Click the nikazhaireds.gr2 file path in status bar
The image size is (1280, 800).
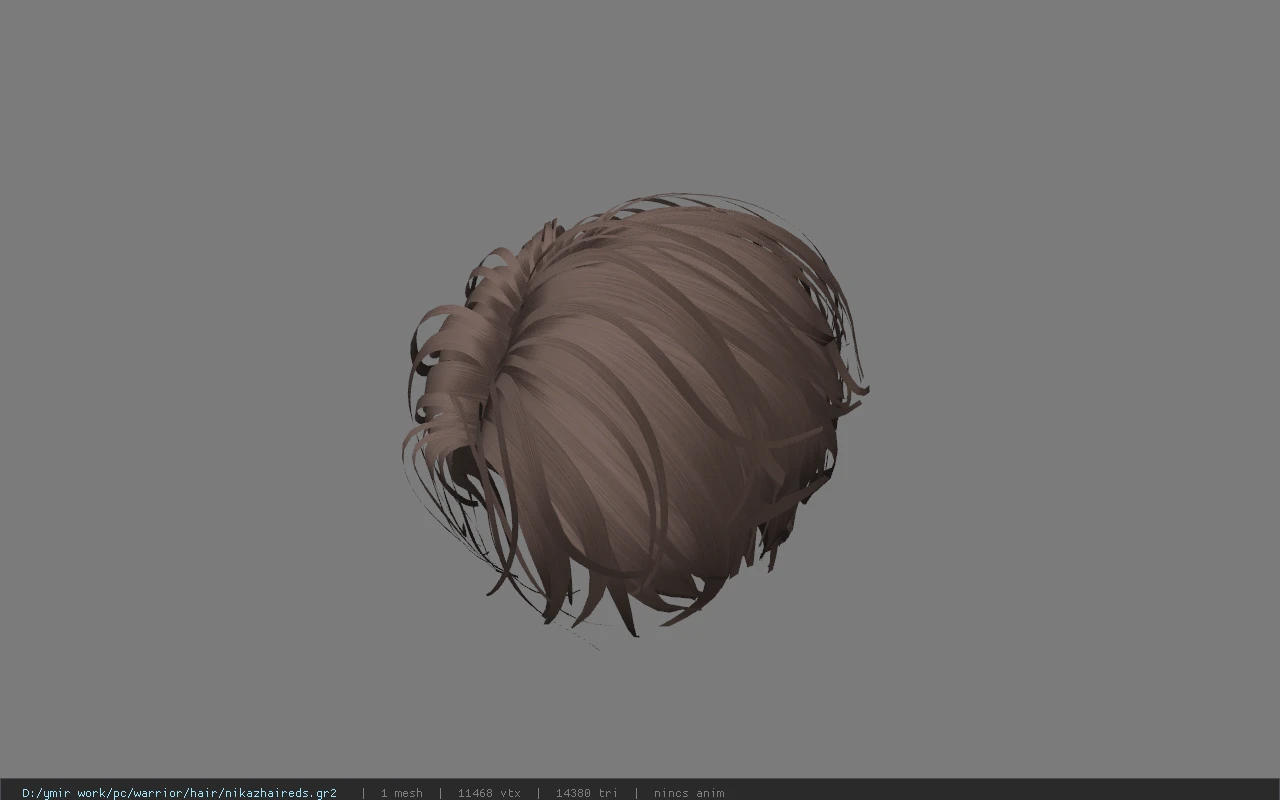179,793
